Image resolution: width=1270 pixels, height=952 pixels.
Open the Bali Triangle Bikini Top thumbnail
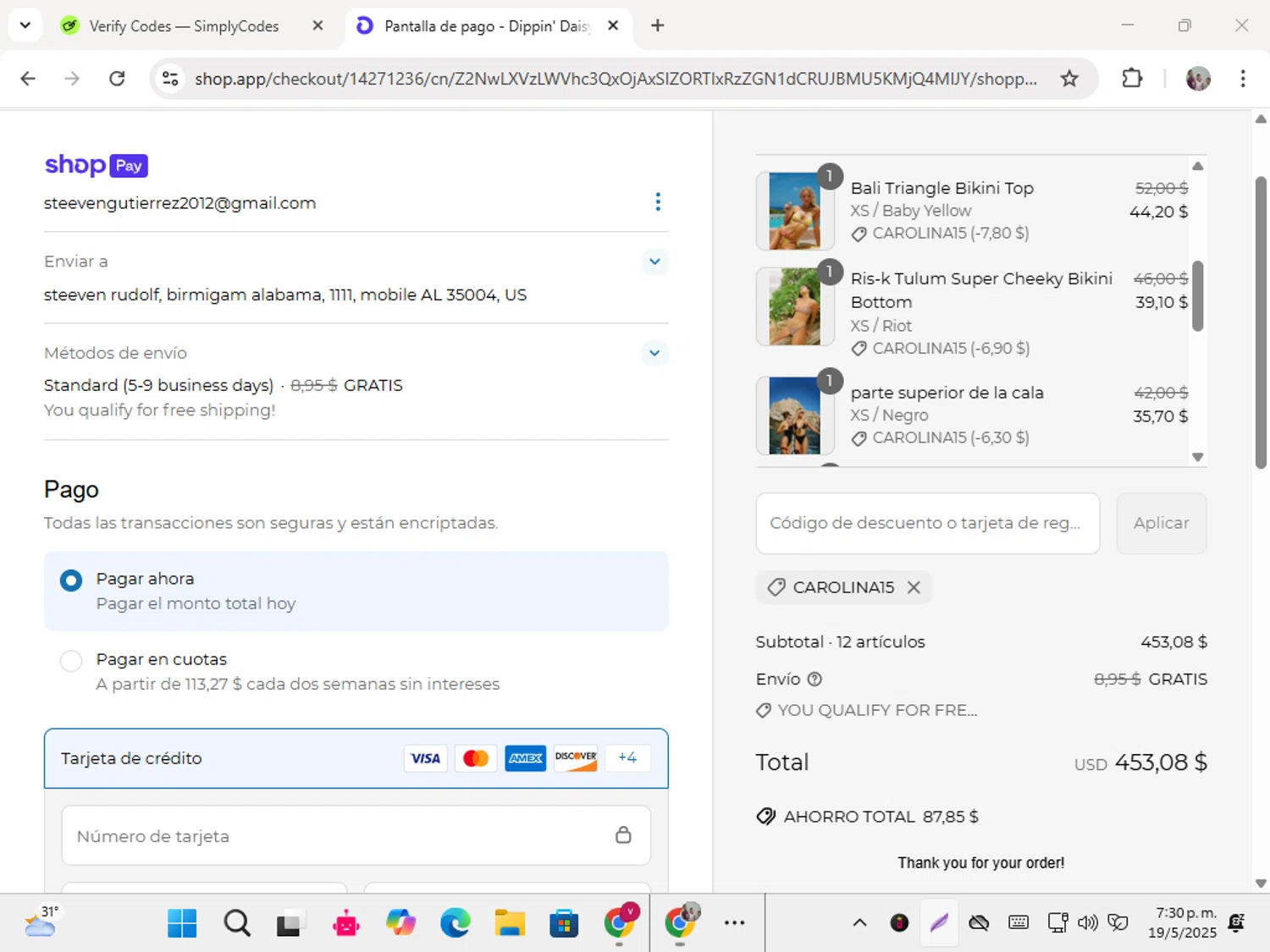(794, 211)
